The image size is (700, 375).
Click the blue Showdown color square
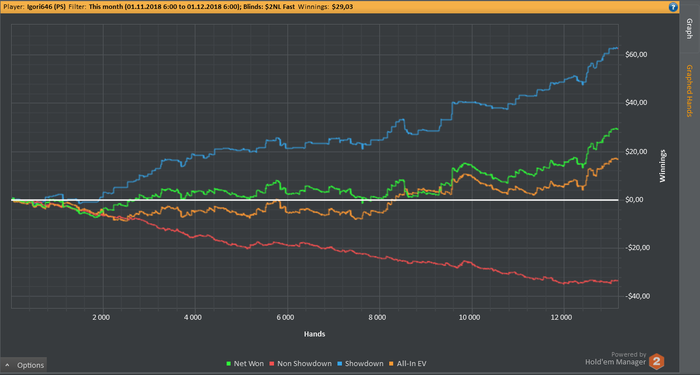click(340, 364)
